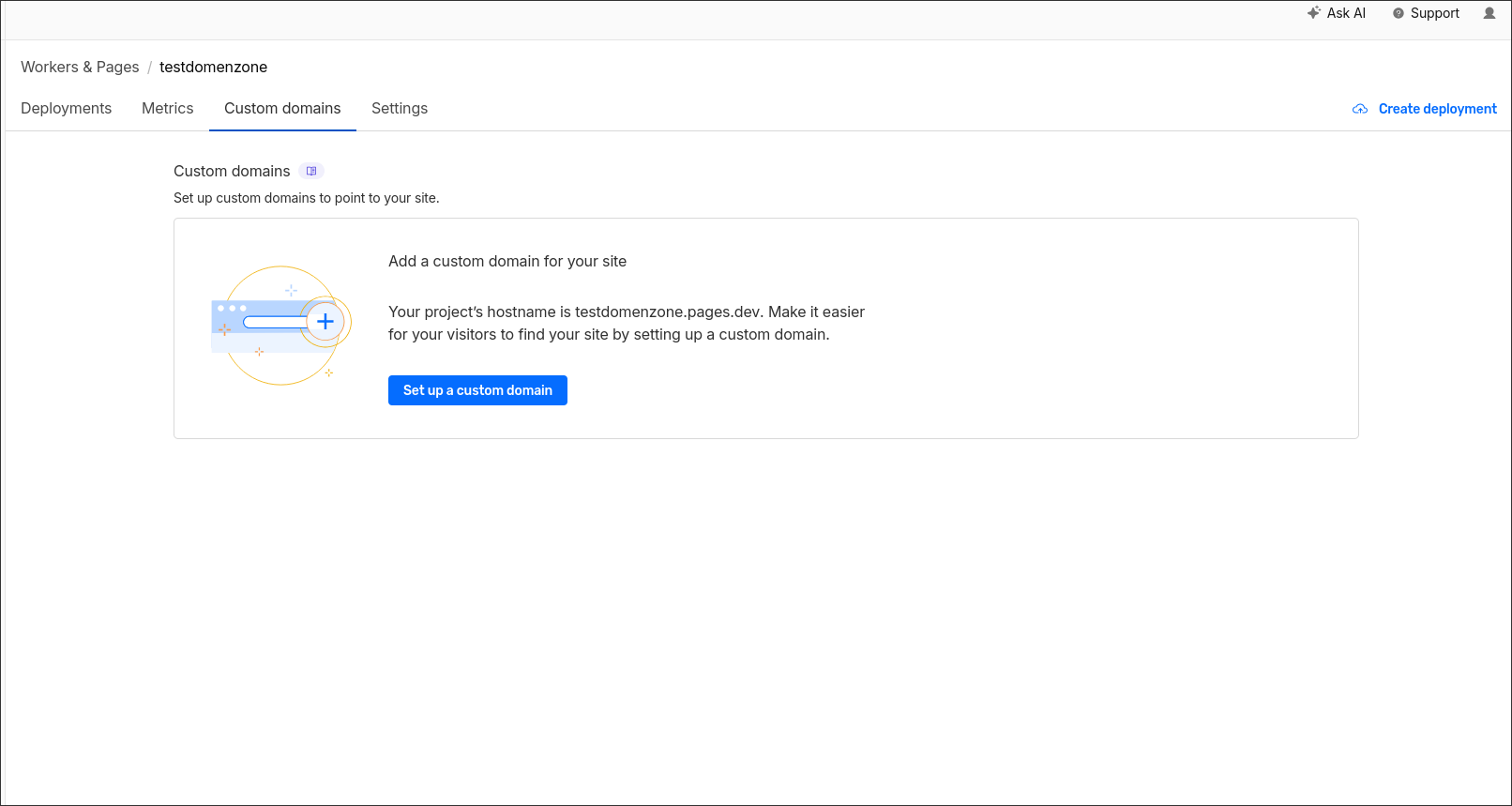Click the 'Add a custom domain for your site' heading

pyautogui.click(x=507, y=261)
